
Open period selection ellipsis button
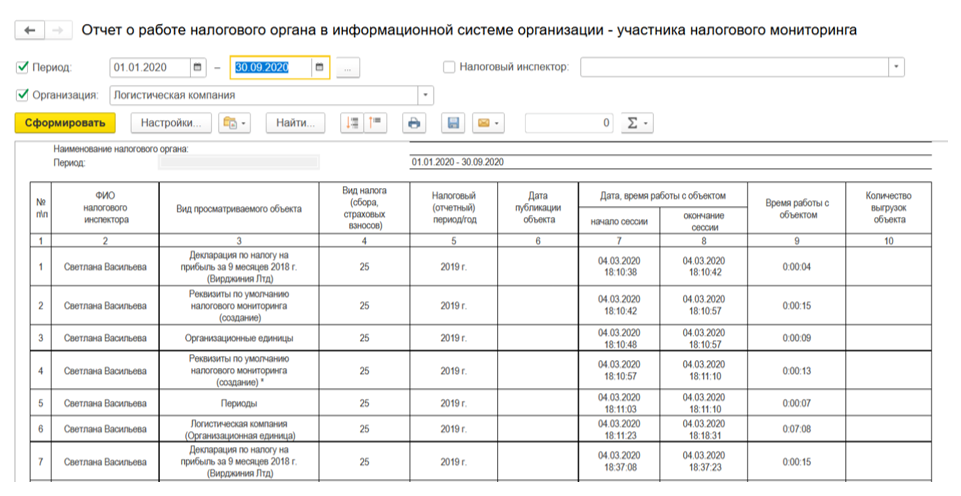(348, 68)
